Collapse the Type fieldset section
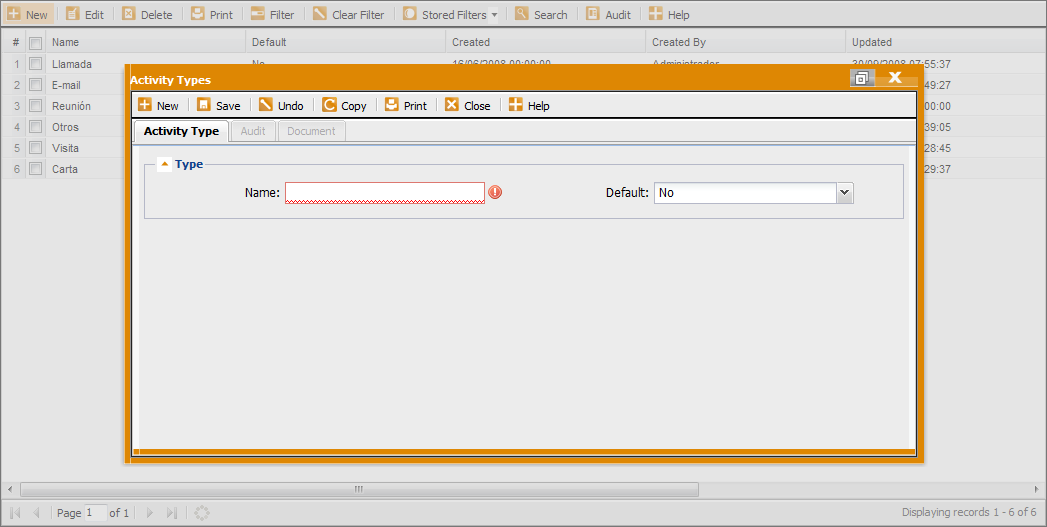 pos(164,164)
